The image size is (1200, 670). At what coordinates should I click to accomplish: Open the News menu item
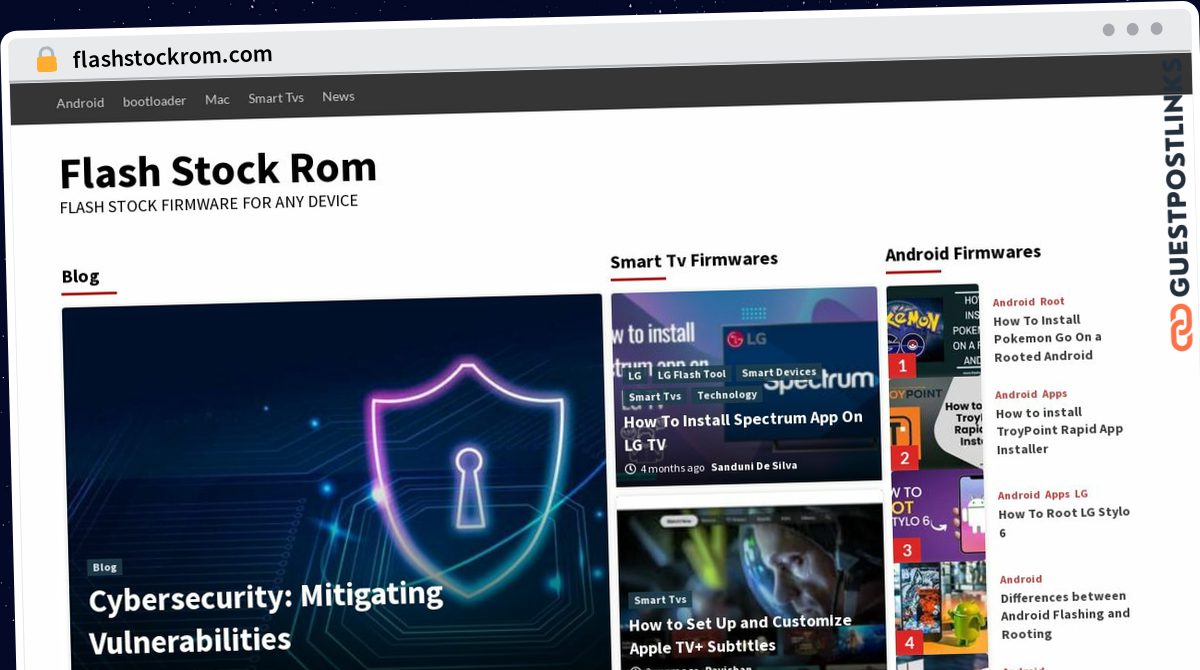(338, 96)
